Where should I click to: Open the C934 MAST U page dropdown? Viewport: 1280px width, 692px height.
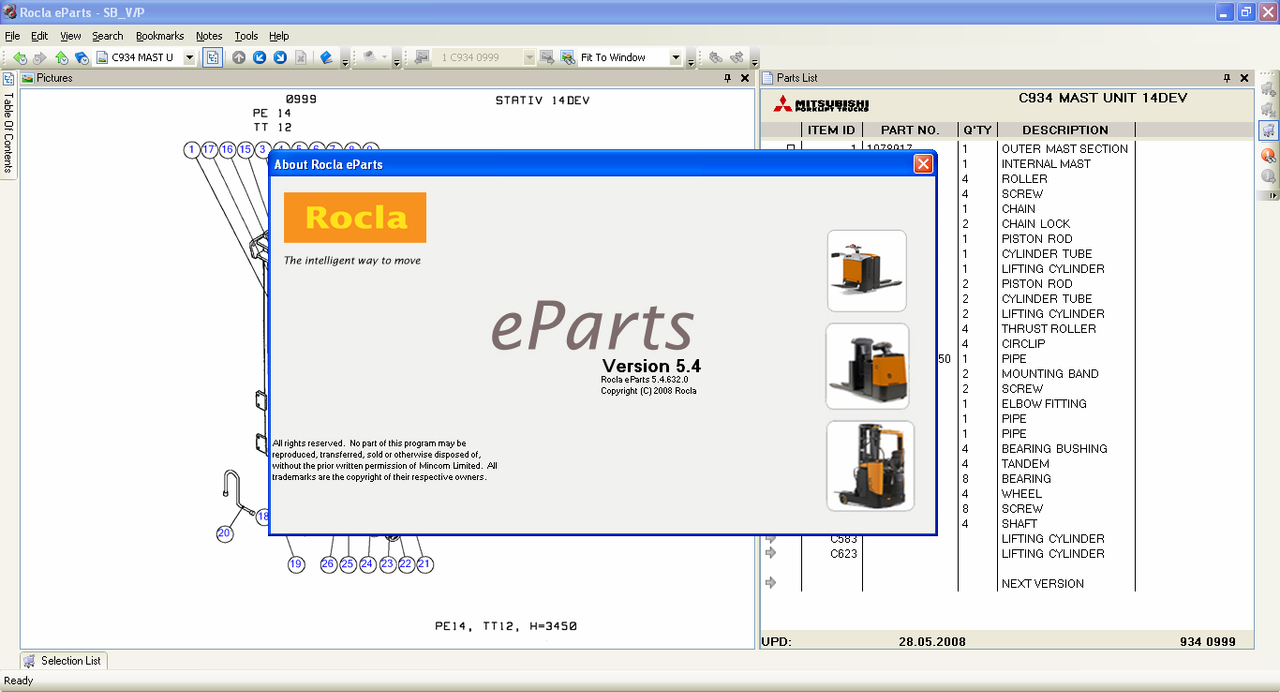pos(189,58)
